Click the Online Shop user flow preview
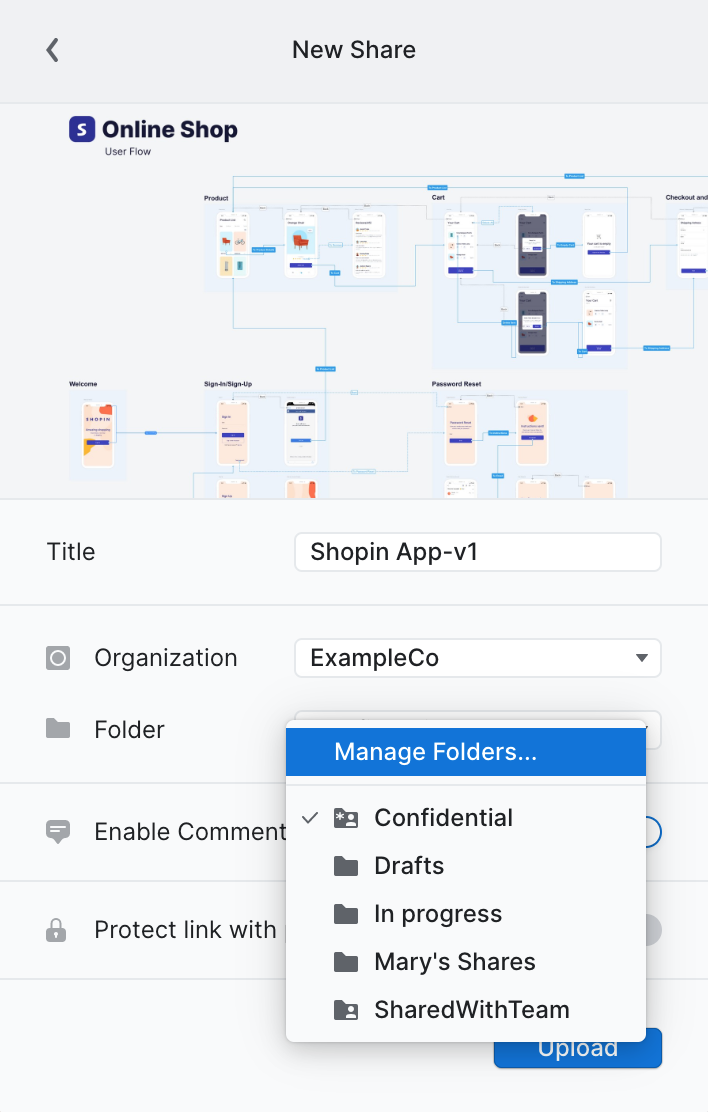This screenshot has height=1112, width=708. (x=354, y=301)
